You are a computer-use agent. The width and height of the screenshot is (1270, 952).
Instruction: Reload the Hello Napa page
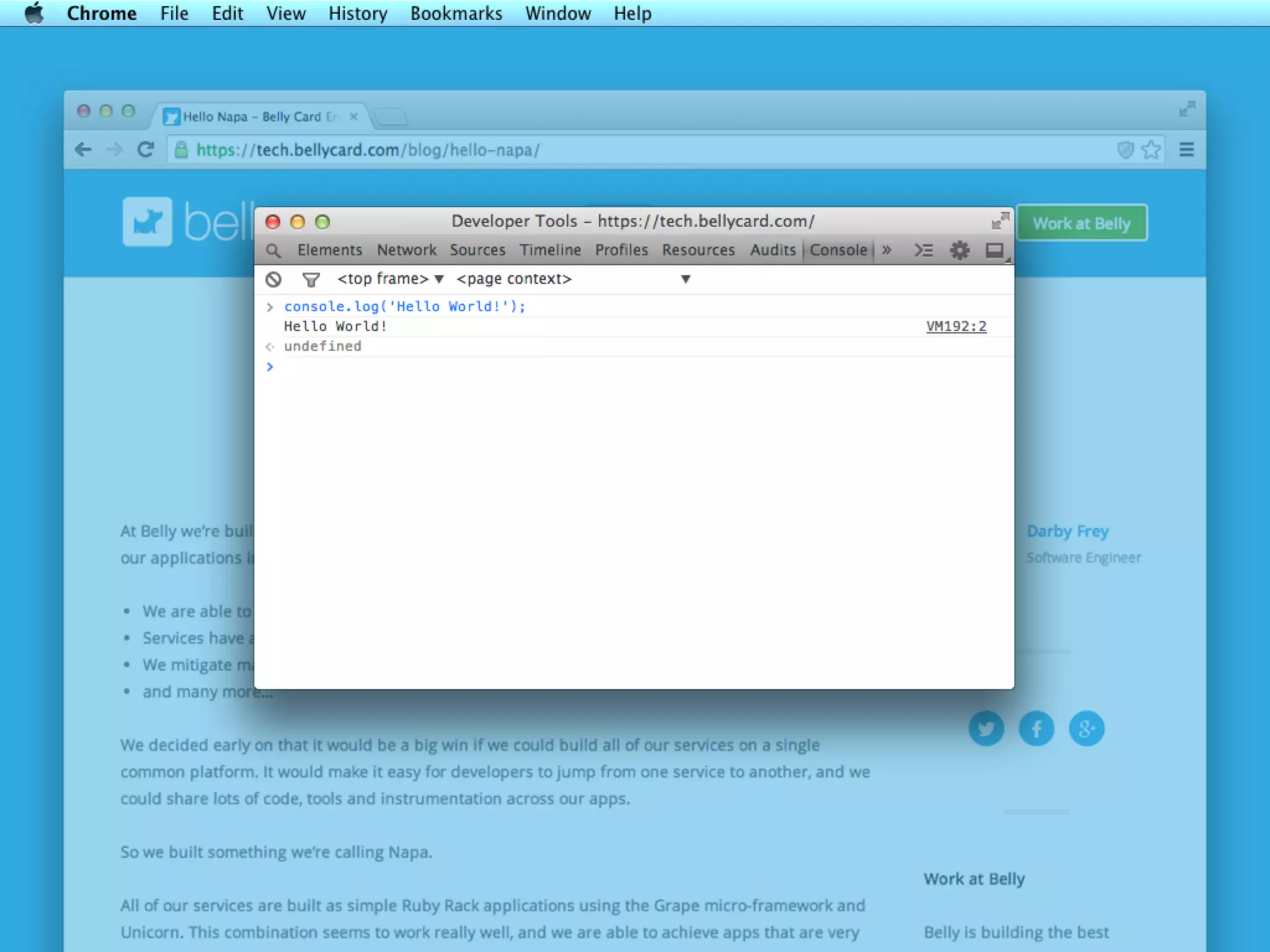tap(146, 149)
